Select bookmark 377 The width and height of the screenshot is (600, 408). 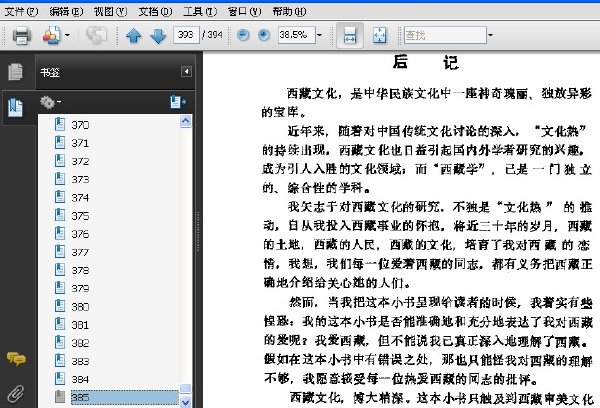coord(80,252)
